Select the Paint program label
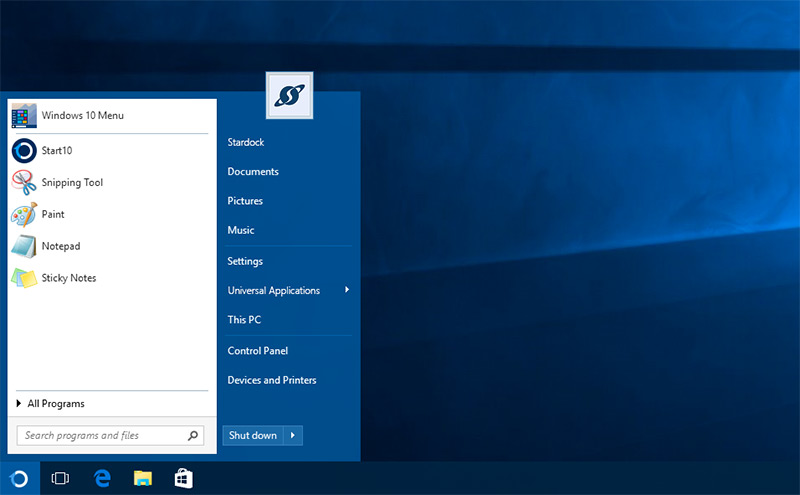Viewport: 800px width, 495px height. pos(53,214)
